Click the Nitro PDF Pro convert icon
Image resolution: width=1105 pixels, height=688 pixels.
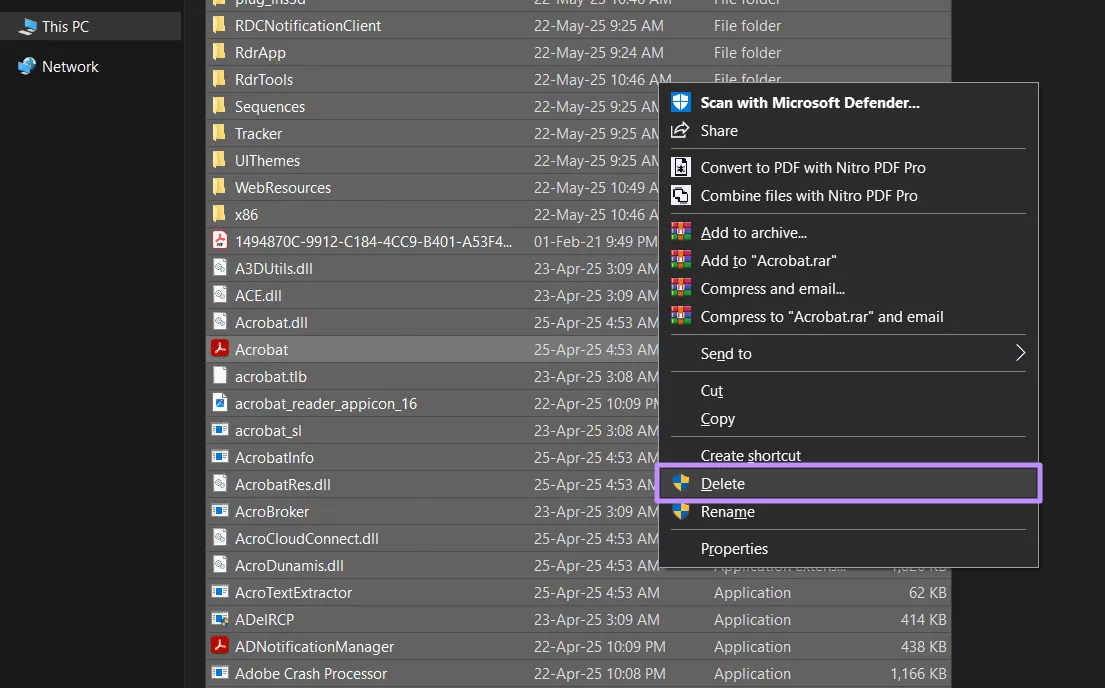point(681,167)
